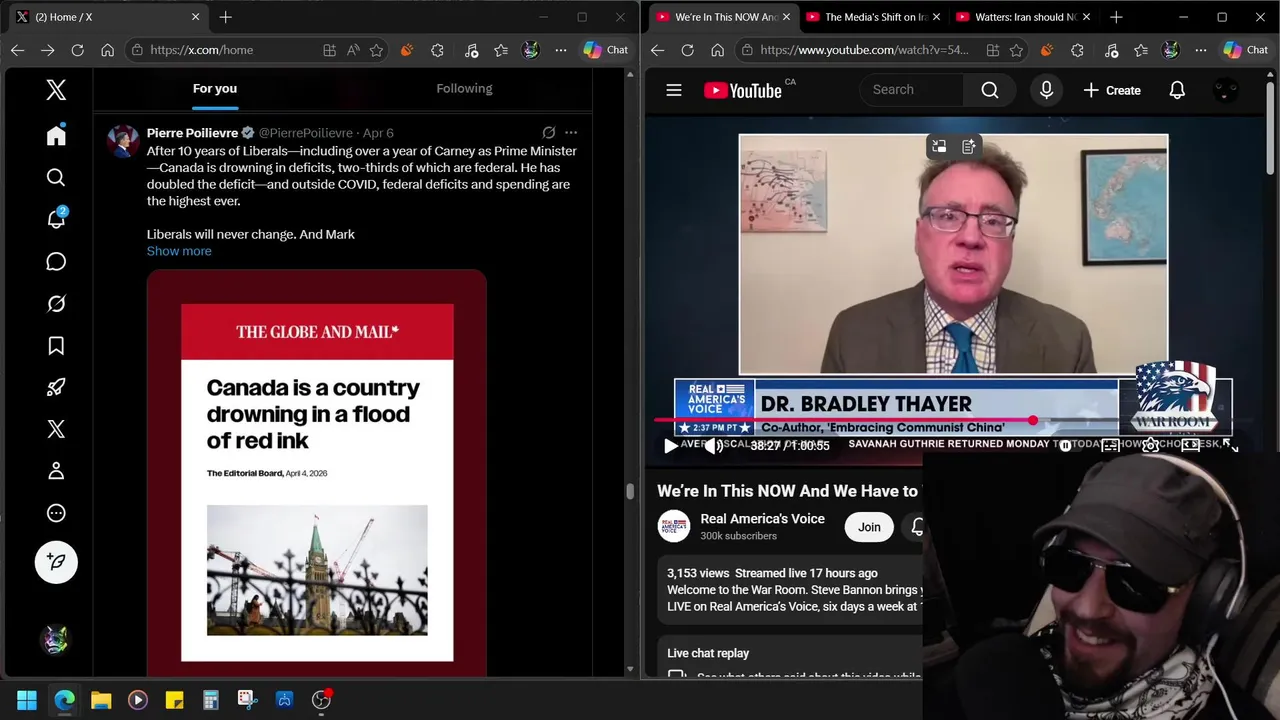Open Settings and more in YouTube window
The height and width of the screenshot is (720, 1280).
point(1201,50)
